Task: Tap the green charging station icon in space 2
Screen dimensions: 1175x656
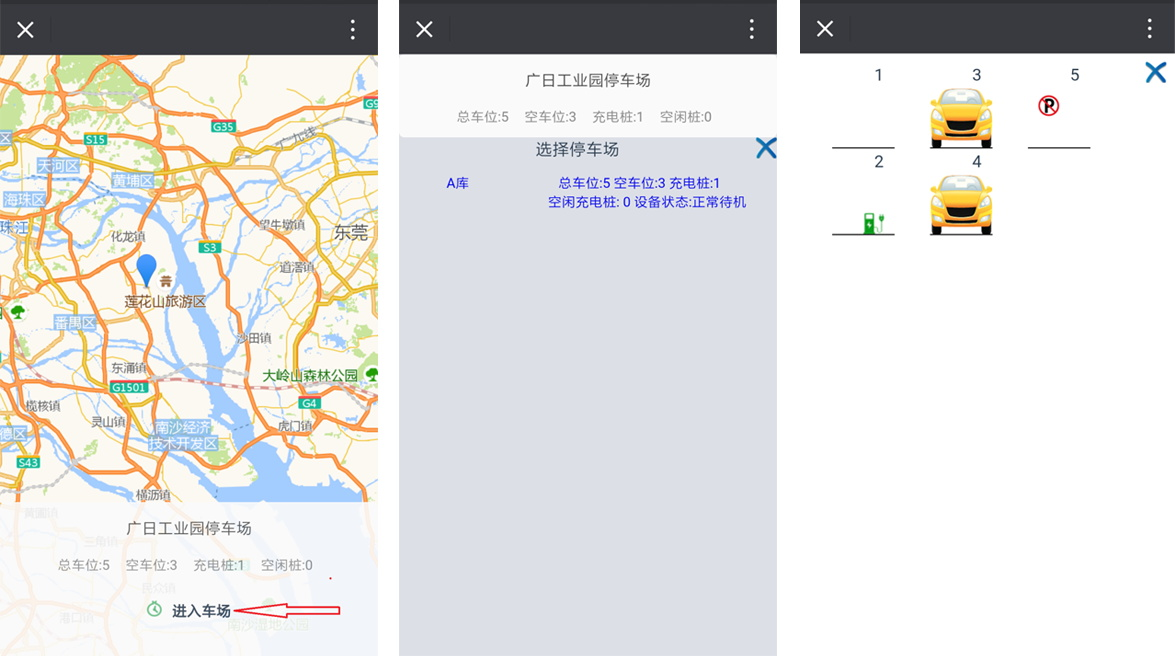Action: pos(873,223)
